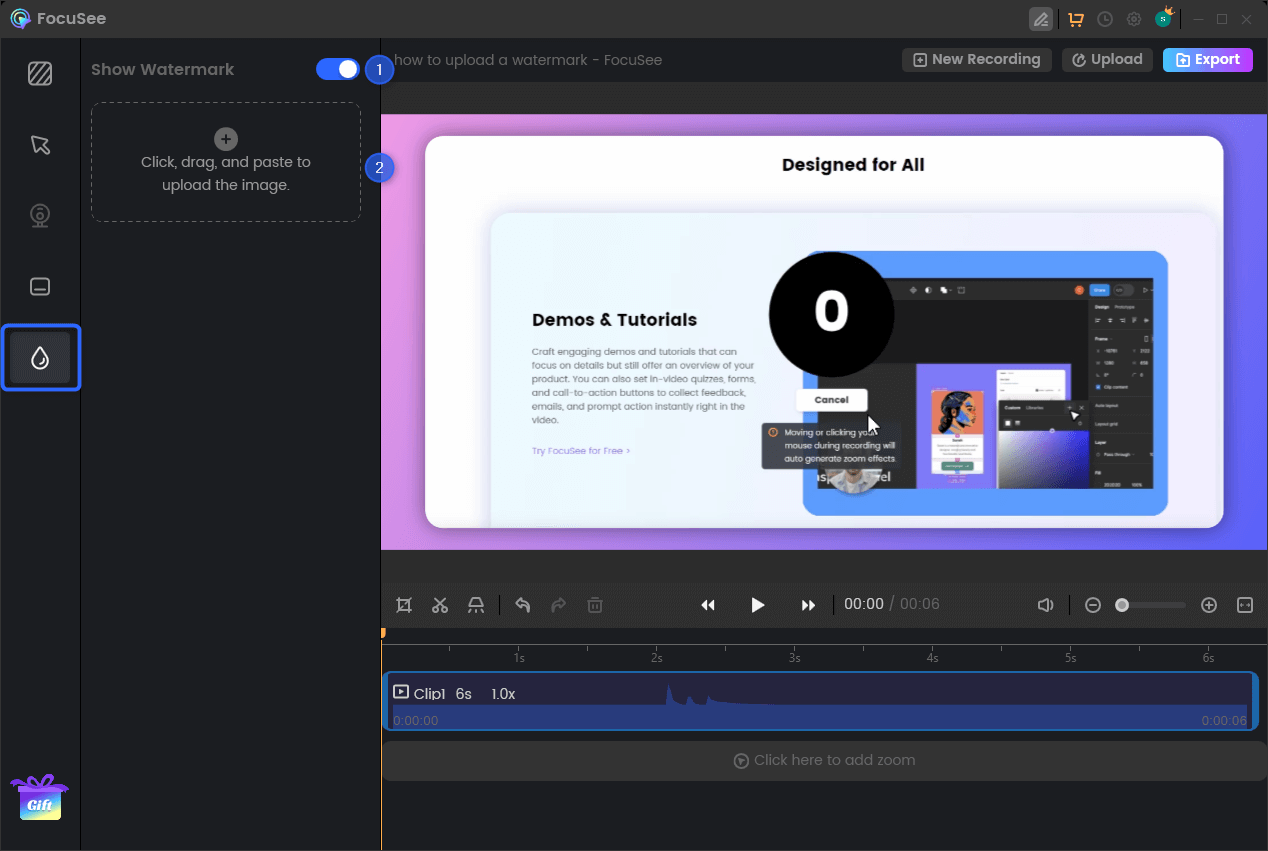Zoom out the timeline with minus icon
Image resolution: width=1268 pixels, height=851 pixels.
1093,605
